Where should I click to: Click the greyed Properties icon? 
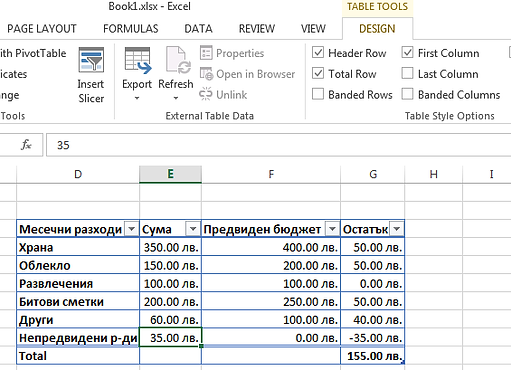(206, 53)
